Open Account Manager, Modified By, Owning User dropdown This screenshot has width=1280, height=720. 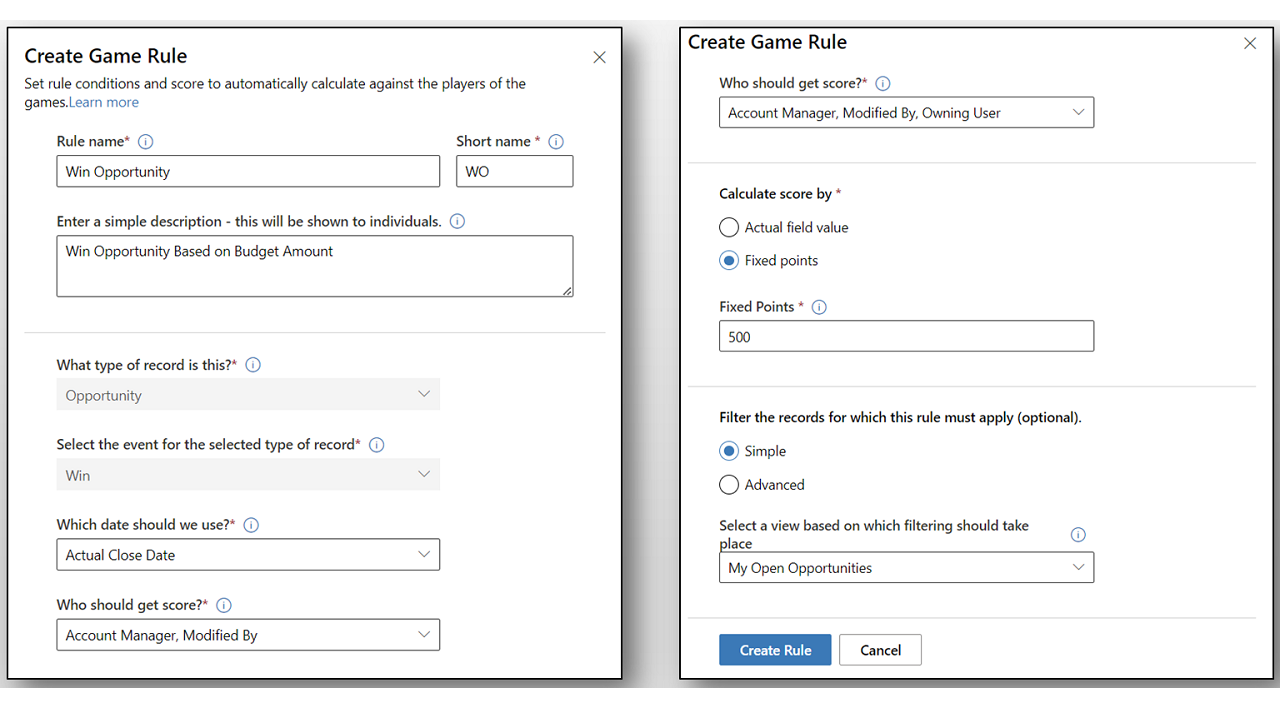point(906,112)
